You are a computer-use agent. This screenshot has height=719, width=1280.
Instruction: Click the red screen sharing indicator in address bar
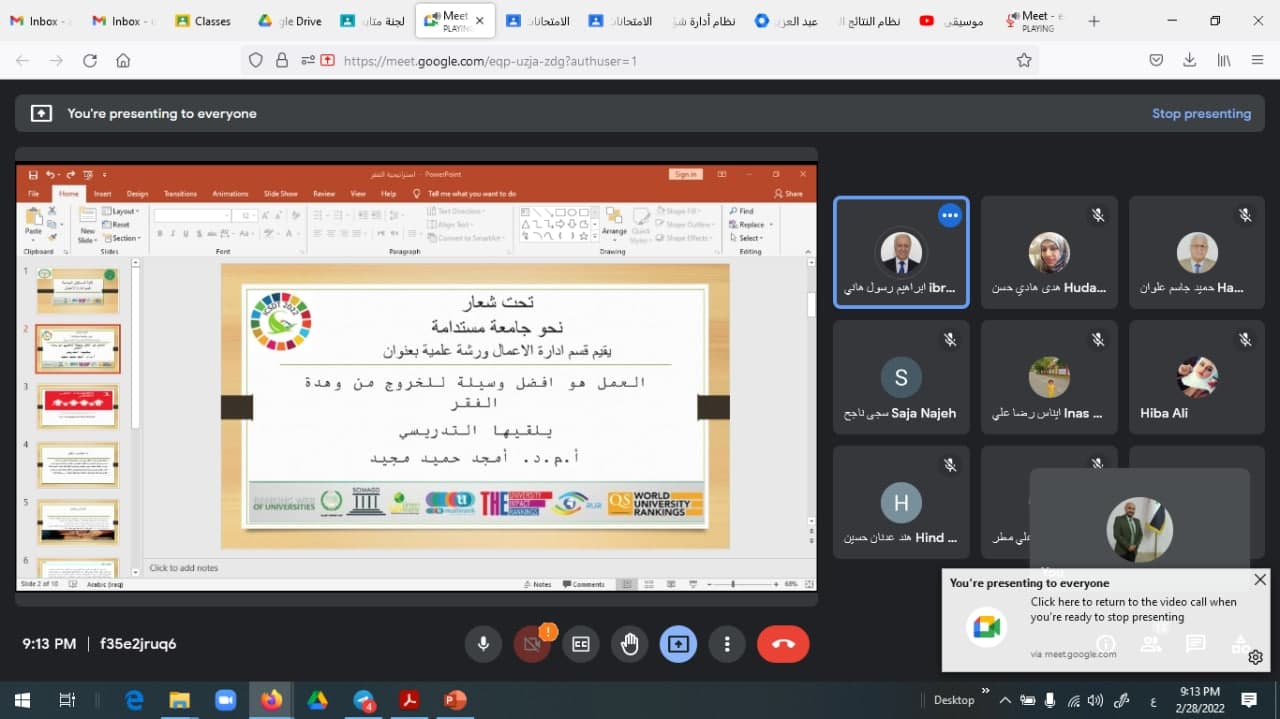(327, 61)
